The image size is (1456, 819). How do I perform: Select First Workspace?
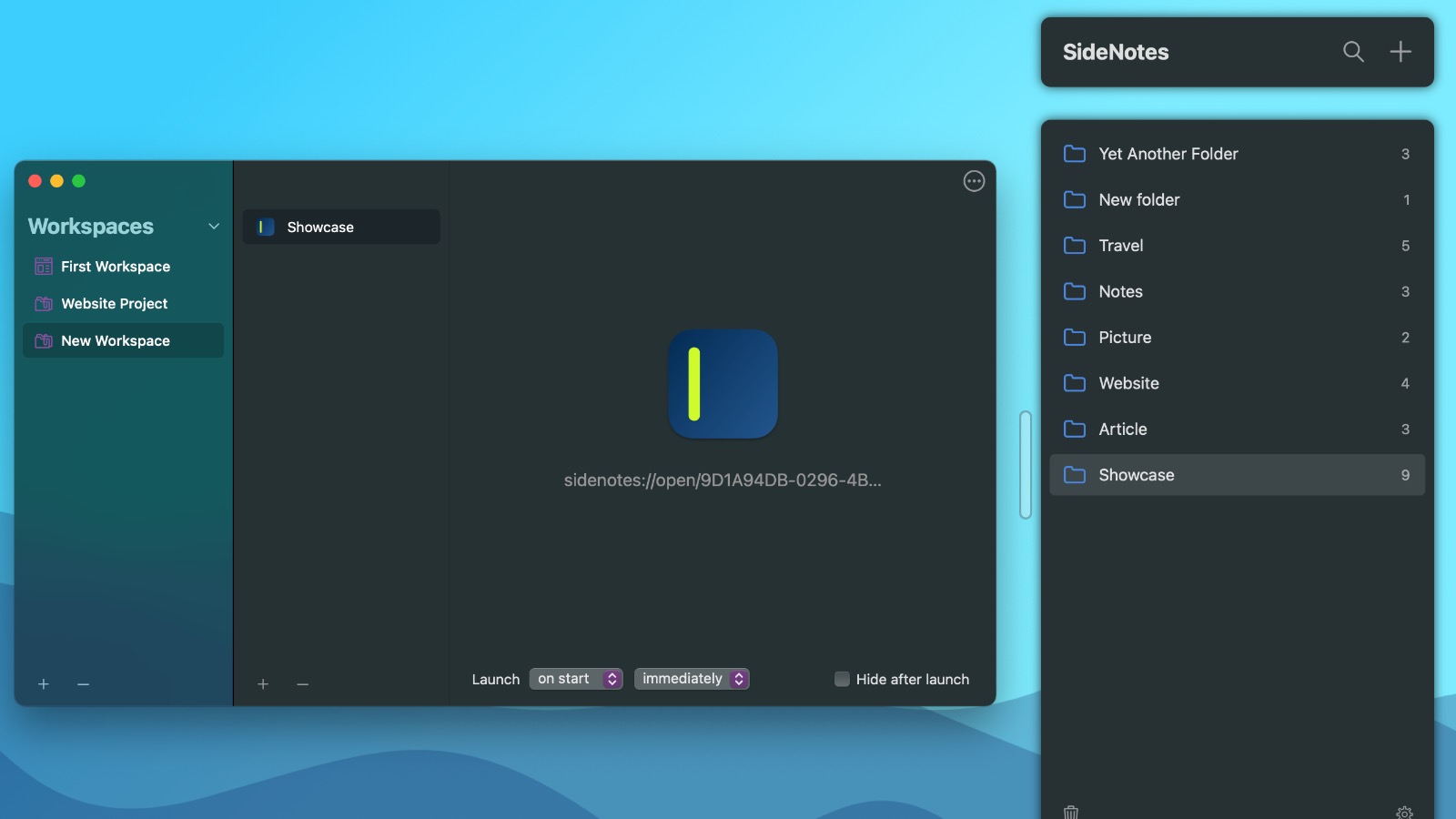click(x=123, y=266)
